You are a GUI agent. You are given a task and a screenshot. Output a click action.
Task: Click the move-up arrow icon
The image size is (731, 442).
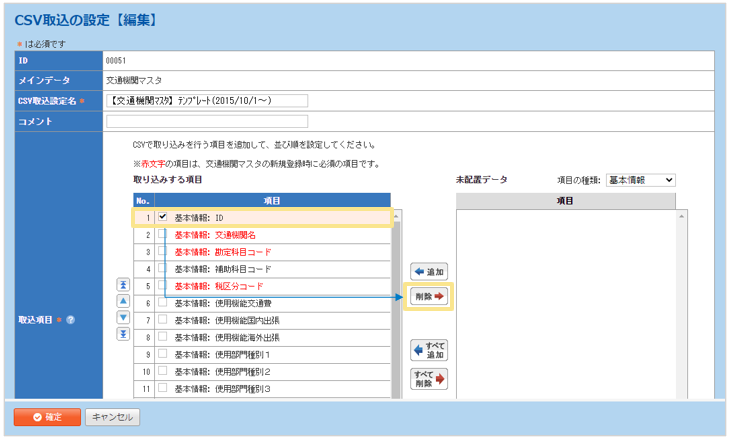pos(123,301)
